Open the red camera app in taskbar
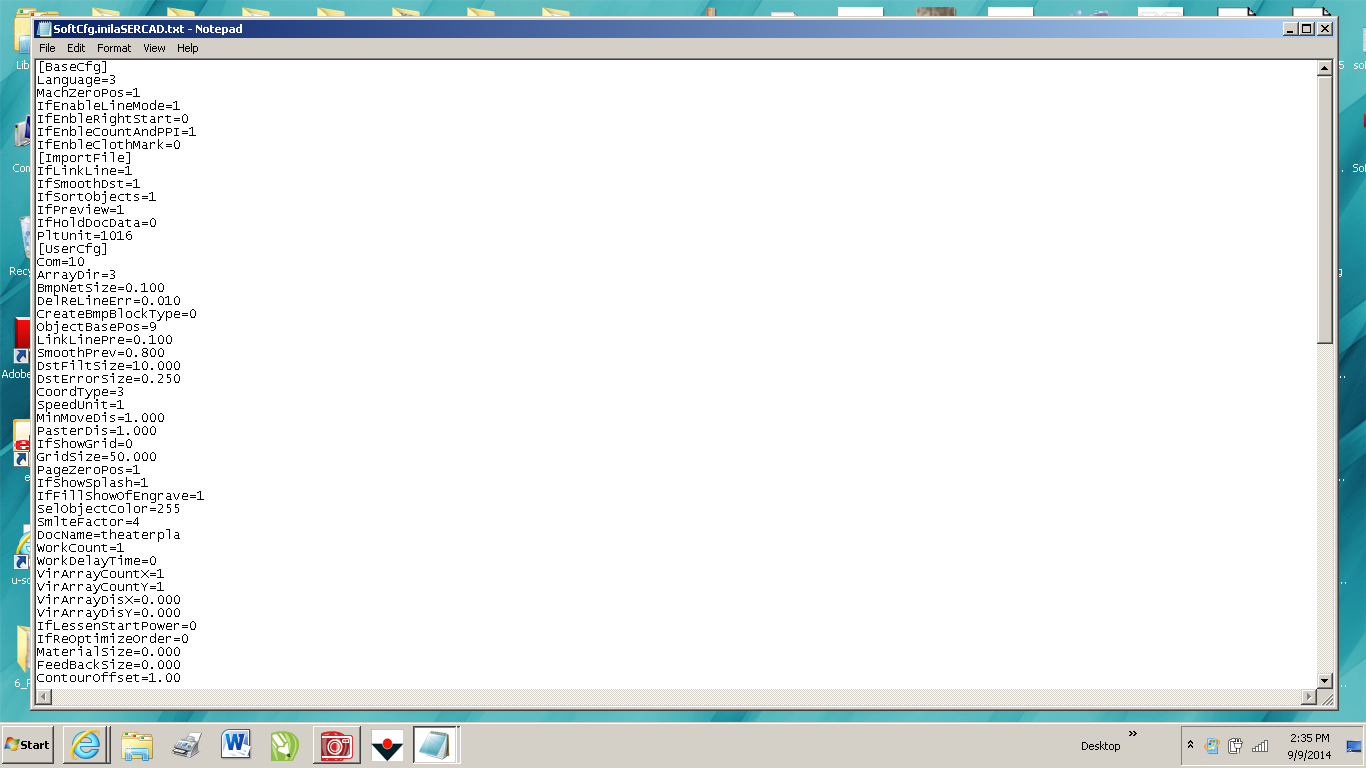The width and height of the screenshot is (1366, 768). point(337,745)
